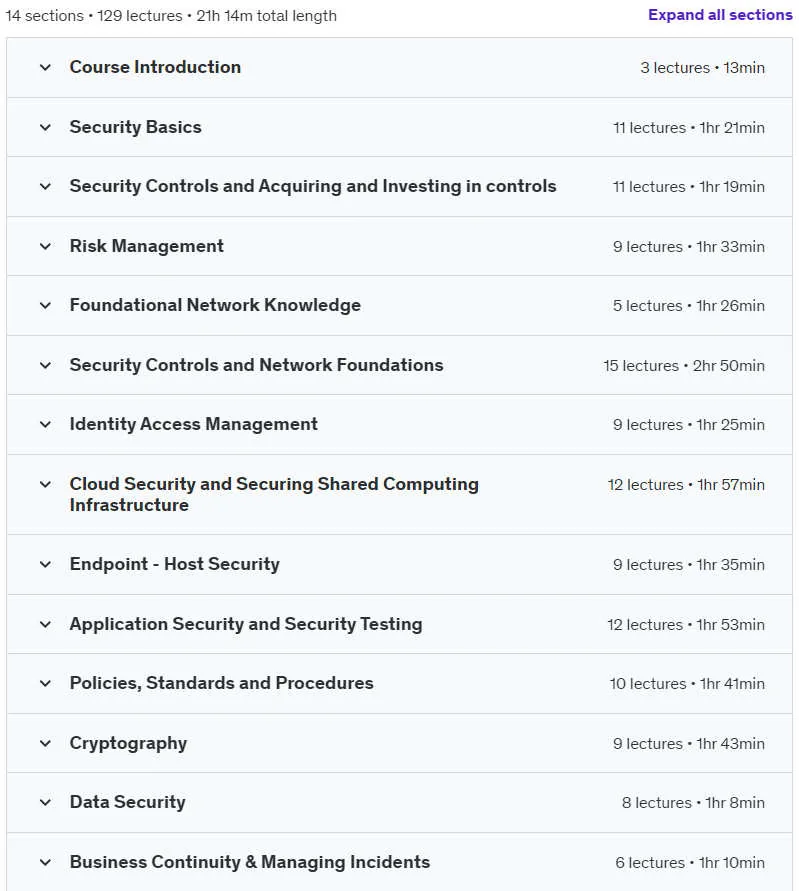Image resolution: width=799 pixels, height=891 pixels.
Task: Click chevron next to Policies, Standards and Procedures
Action: click(45, 684)
